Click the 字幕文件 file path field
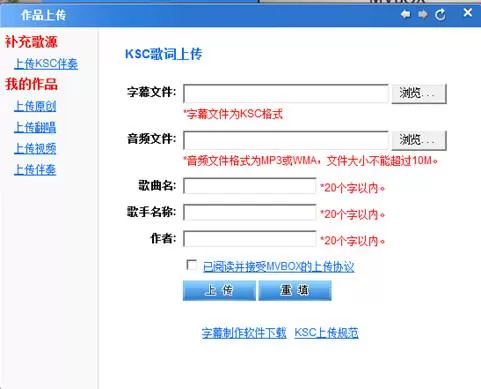This screenshot has width=481, height=389. pos(286,93)
